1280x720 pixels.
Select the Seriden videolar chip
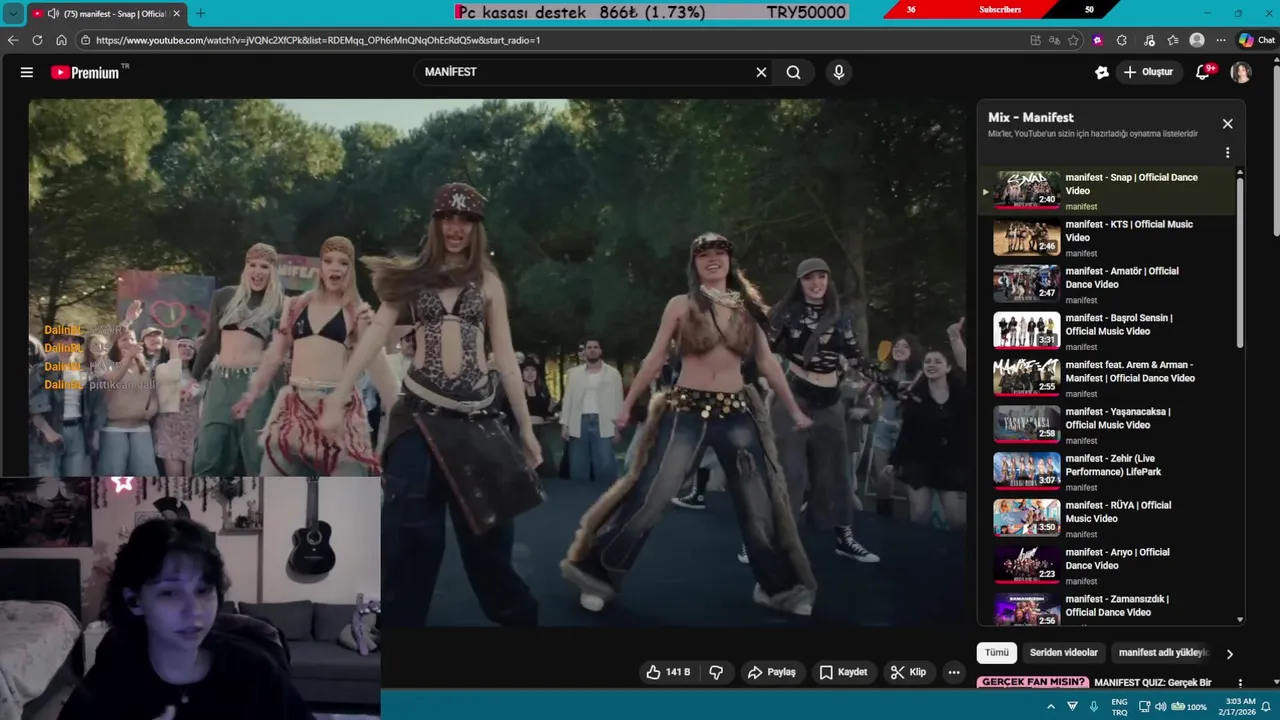1063,652
